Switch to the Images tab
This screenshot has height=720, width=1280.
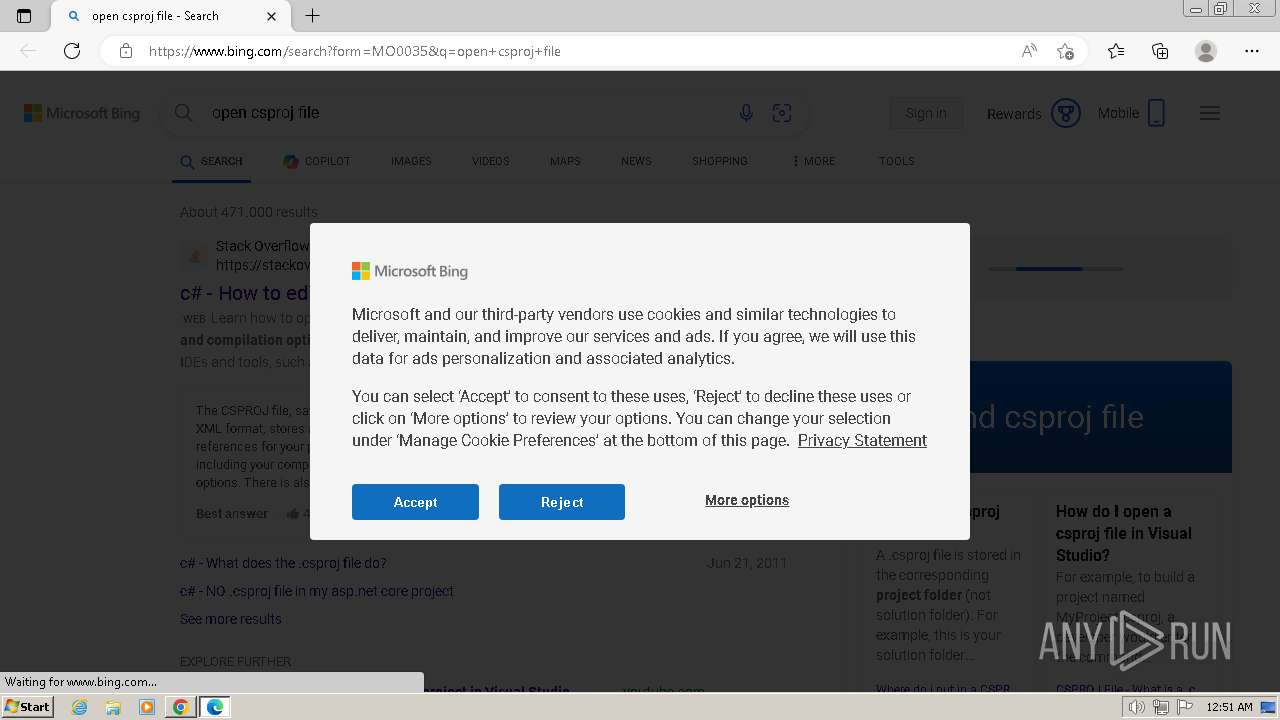411,161
